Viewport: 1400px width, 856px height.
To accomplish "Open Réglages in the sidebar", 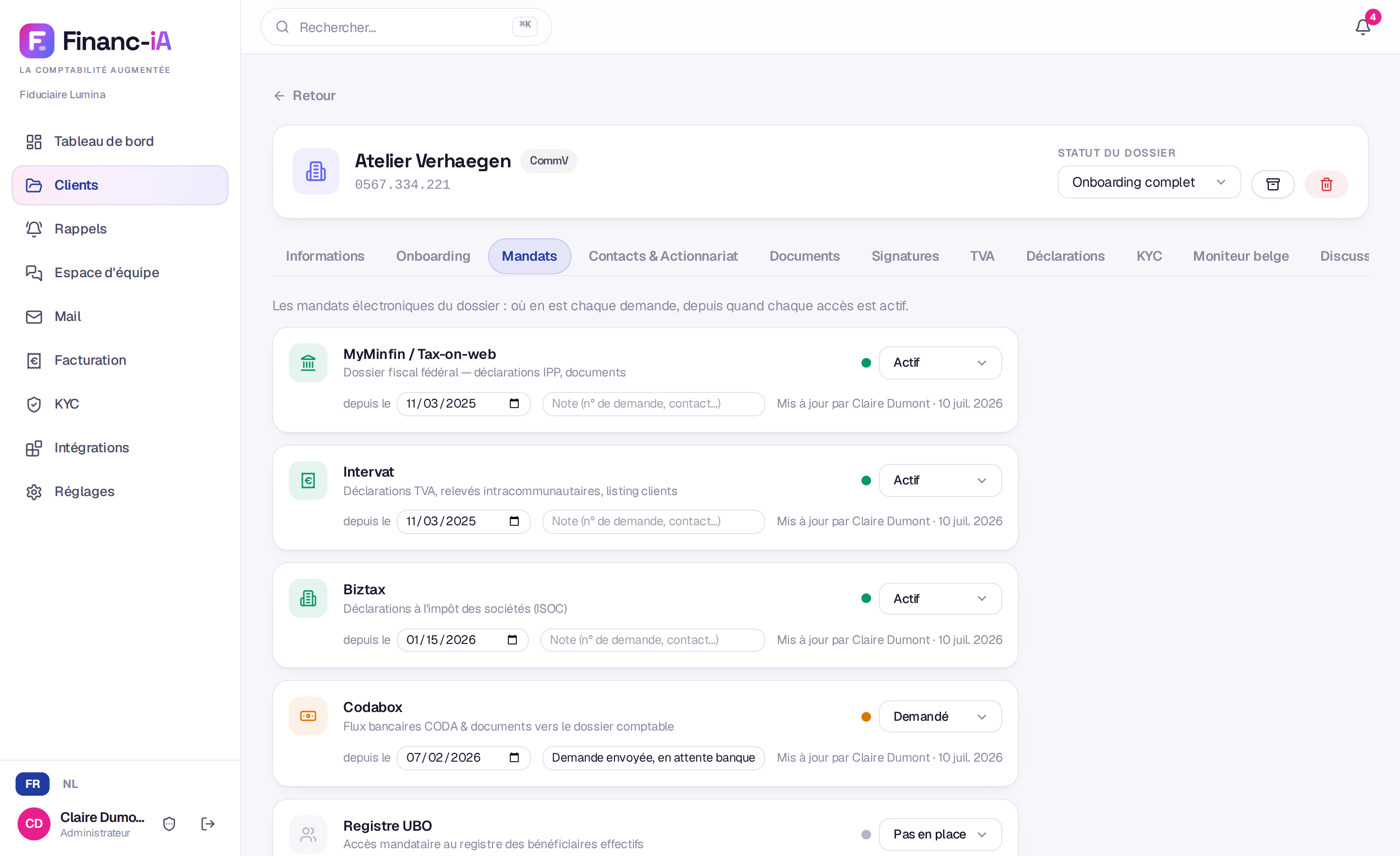I will [x=120, y=492].
